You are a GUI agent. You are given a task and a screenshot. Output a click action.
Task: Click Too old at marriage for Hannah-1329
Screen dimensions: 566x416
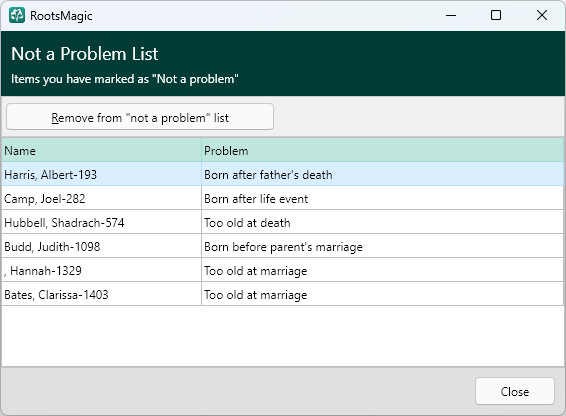point(383,270)
